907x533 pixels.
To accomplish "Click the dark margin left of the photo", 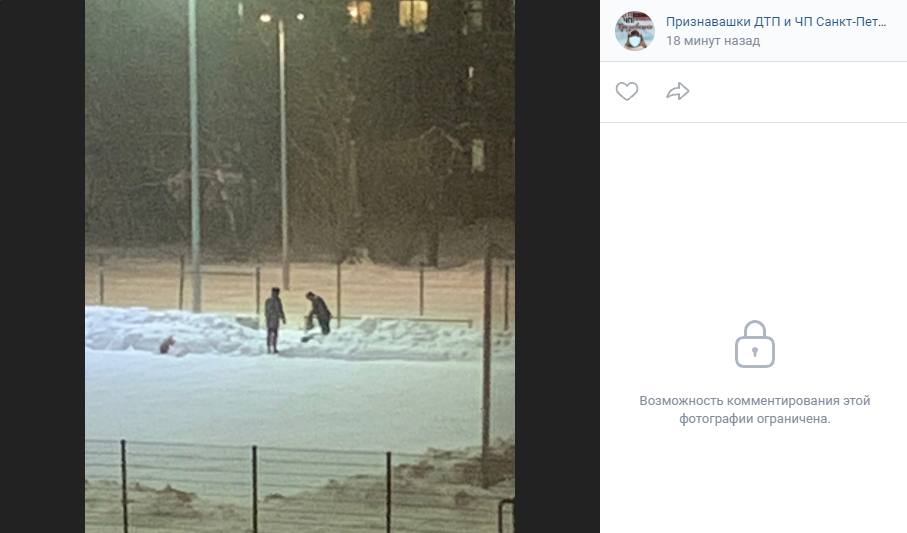I will pyautogui.click(x=42, y=266).
